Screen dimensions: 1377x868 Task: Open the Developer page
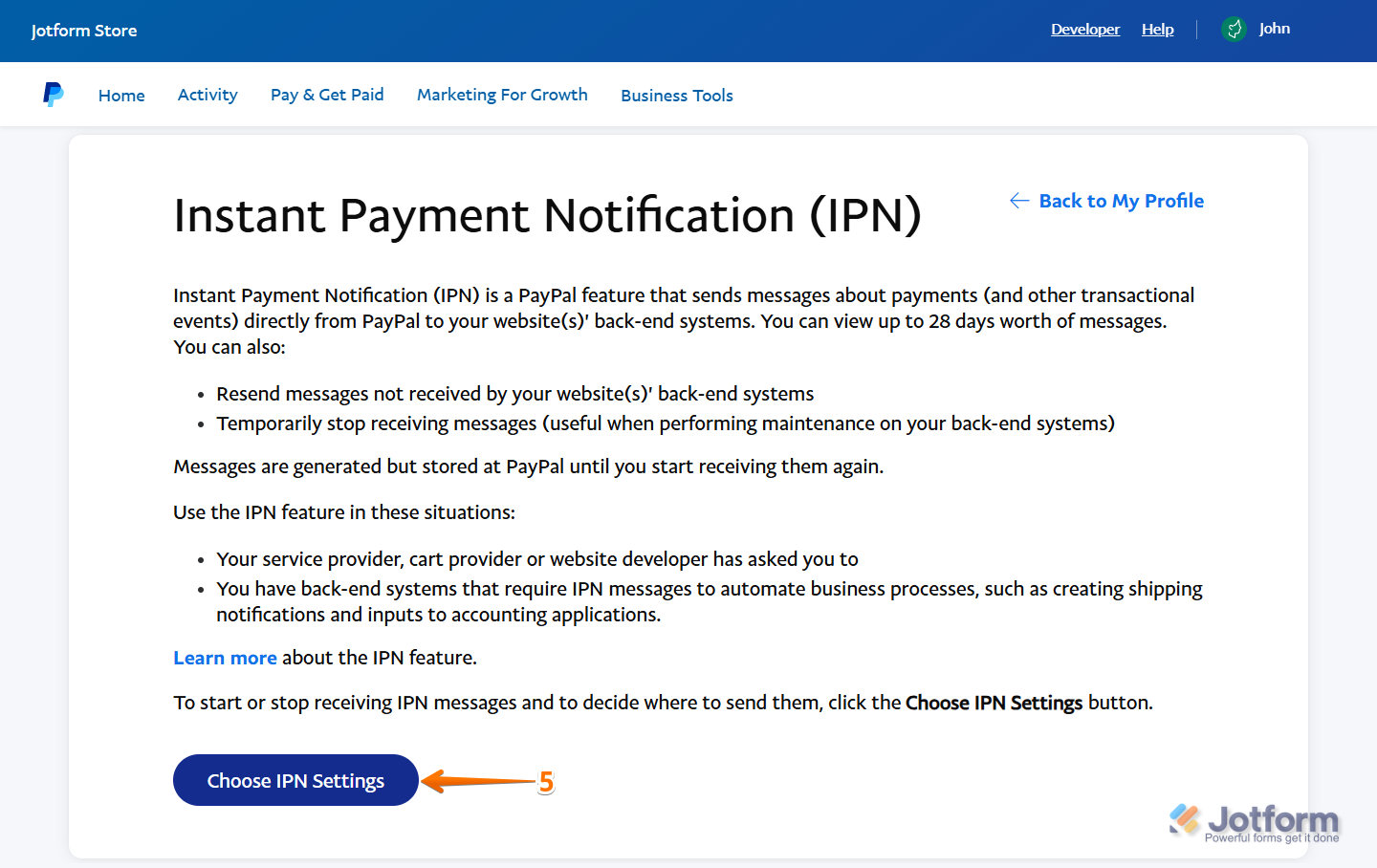pos(1085,29)
